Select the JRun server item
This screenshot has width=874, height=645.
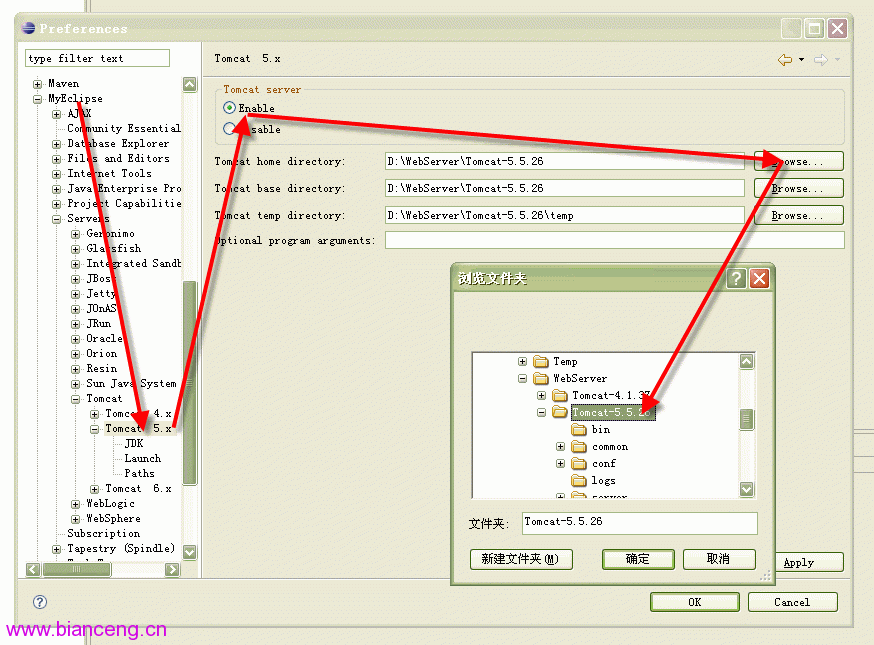99,323
